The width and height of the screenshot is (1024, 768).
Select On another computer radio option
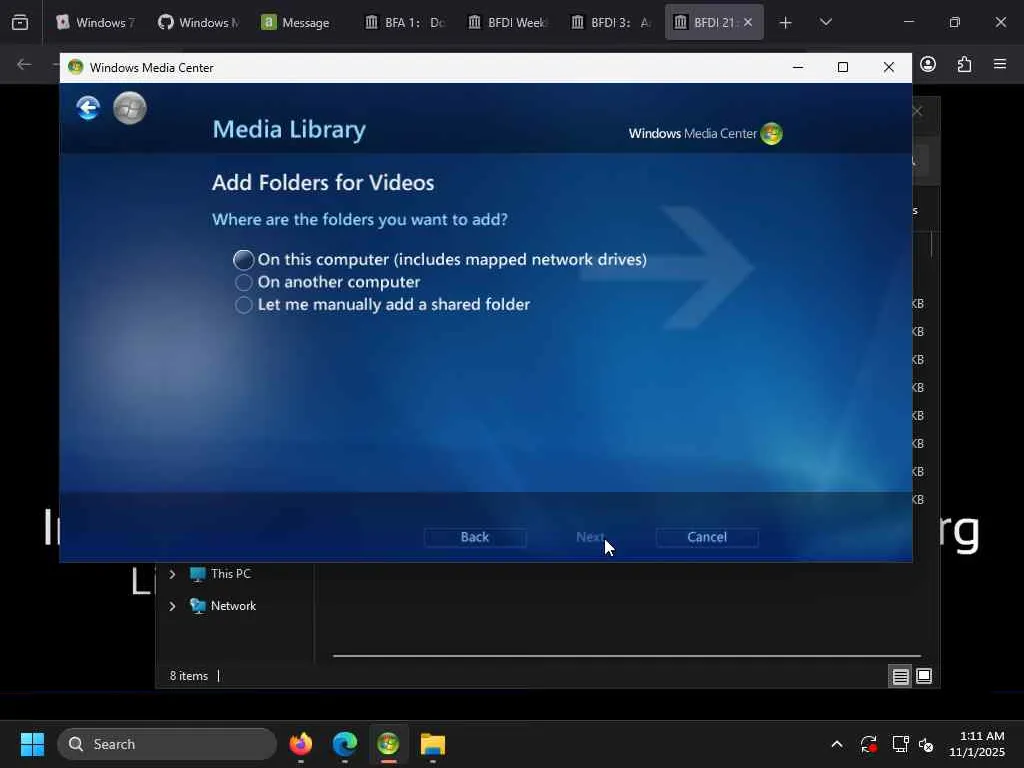point(244,282)
